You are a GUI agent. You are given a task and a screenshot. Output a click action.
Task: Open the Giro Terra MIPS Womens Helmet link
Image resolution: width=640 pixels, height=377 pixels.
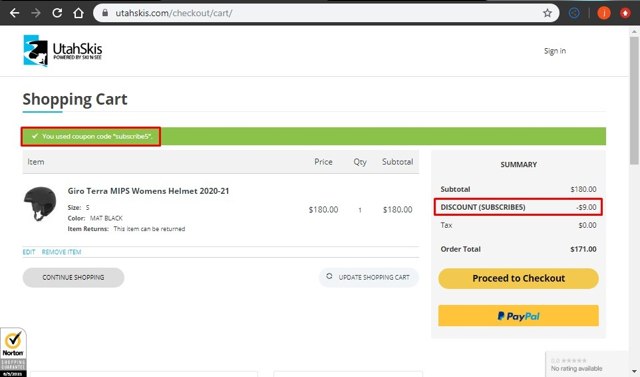tap(149, 191)
